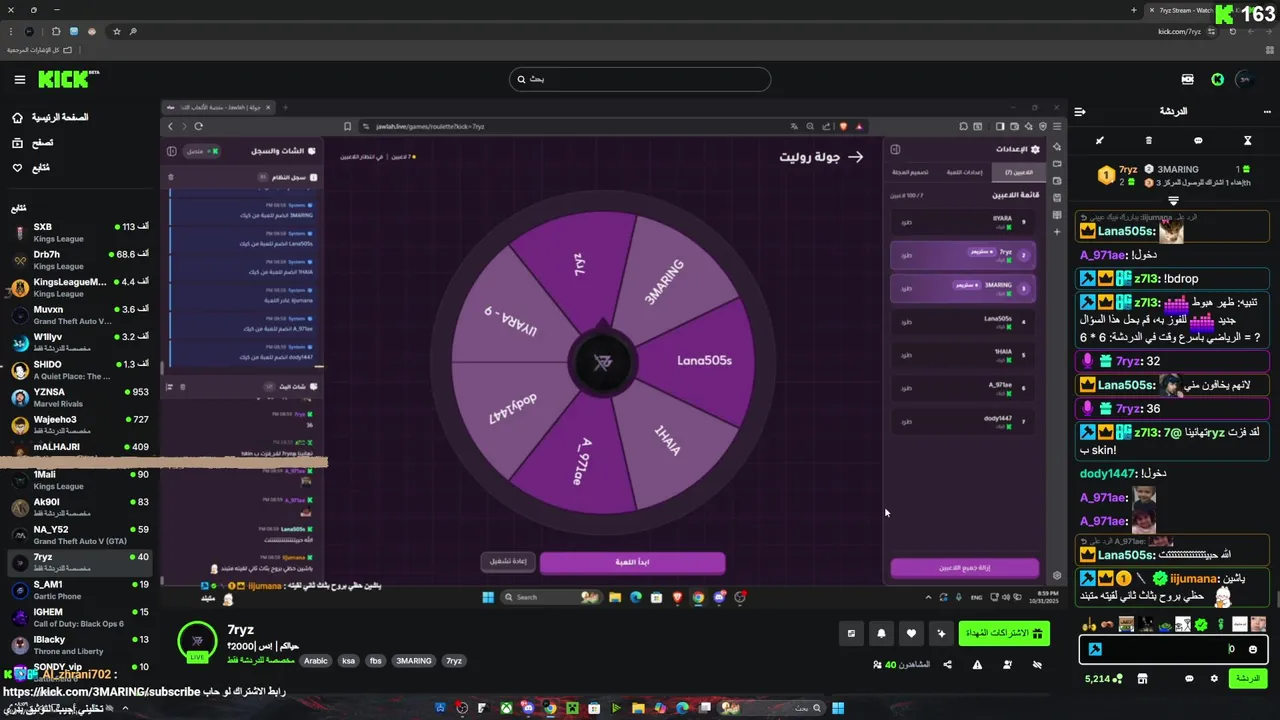Select IGHEM channel in sidebar
This screenshot has width=1280, height=720.
[78, 617]
